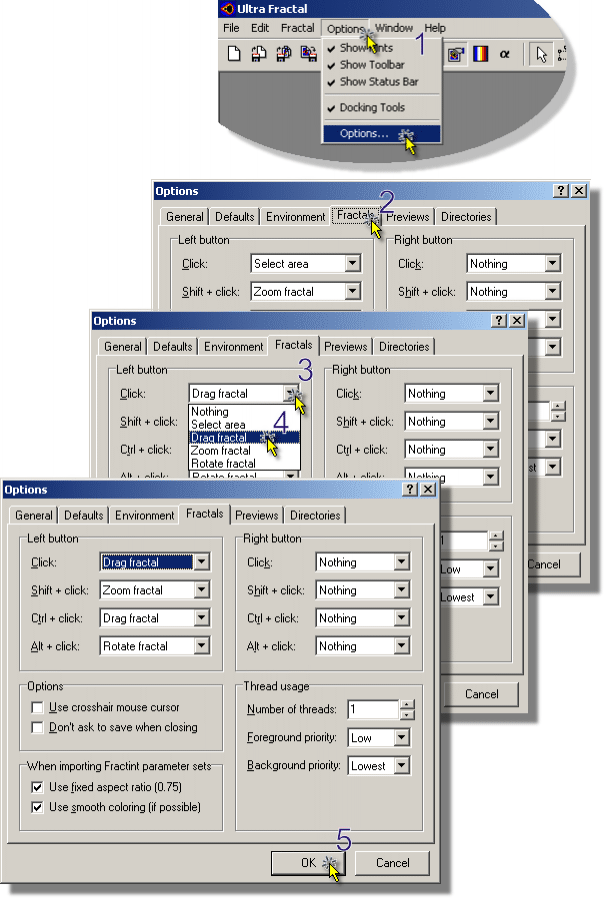The width and height of the screenshot is (604, 898).
Task: Switch to General tab in front dialog
Action: click(x=34, y=515)
